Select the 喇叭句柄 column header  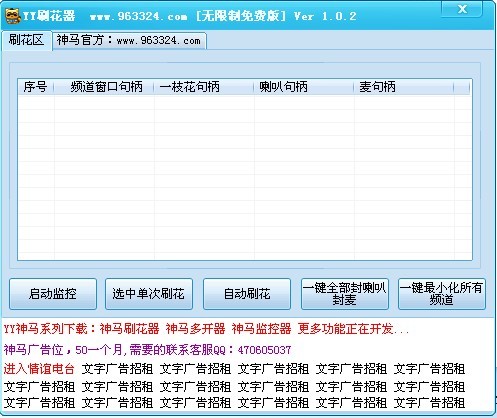pos(304,87)
